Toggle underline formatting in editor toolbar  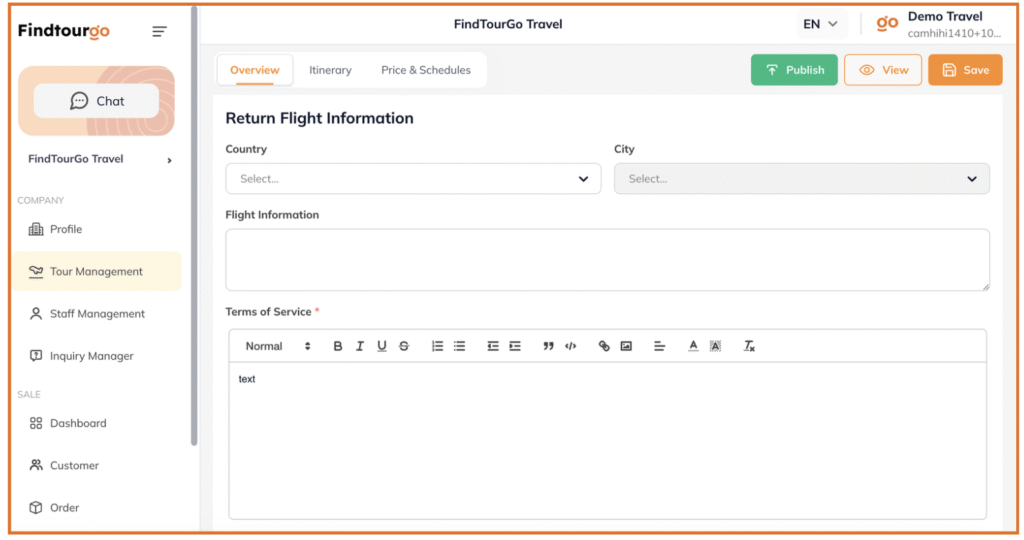pyautogui.click(x=382, y=346)
